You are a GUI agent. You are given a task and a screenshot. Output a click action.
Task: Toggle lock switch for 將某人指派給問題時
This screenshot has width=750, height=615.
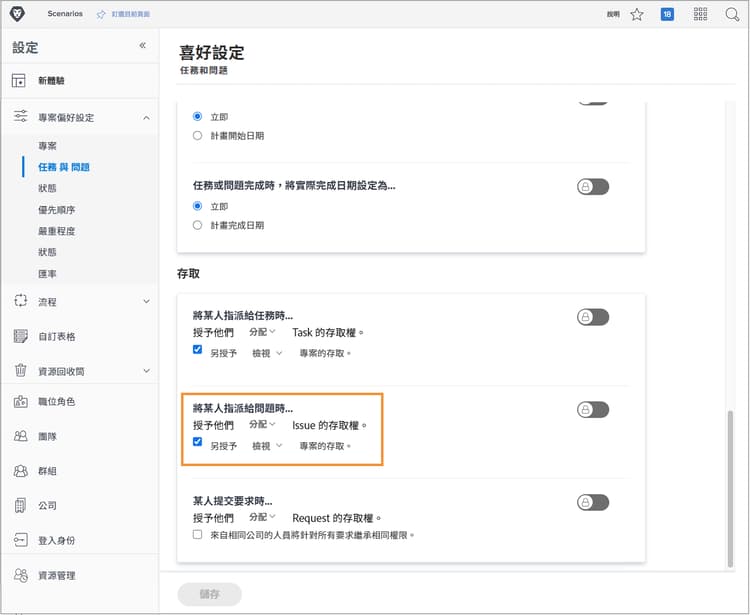(x=593, y=409)
